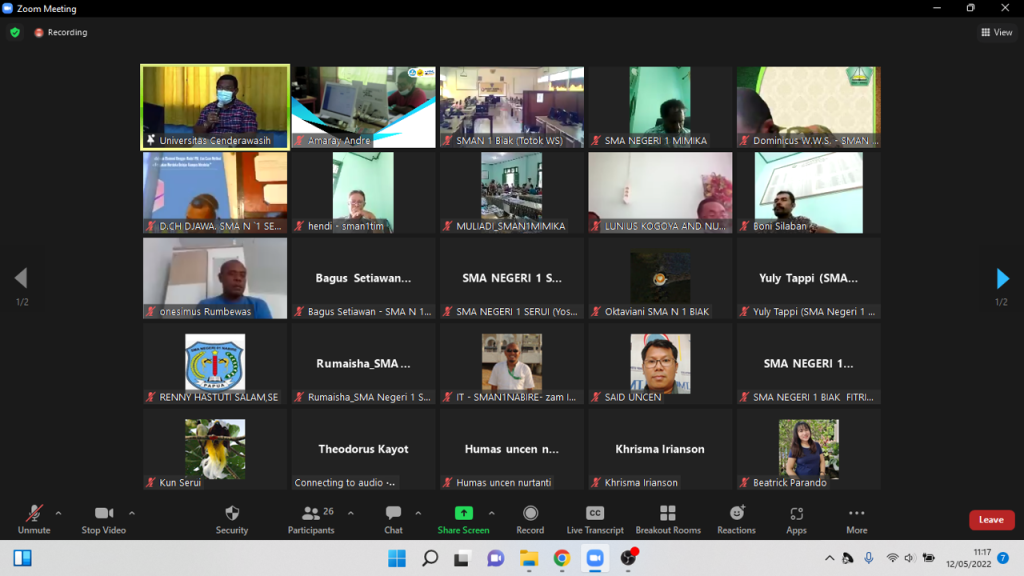
Task: Expand the Participants options arrow
Action: tap(351, 513)
